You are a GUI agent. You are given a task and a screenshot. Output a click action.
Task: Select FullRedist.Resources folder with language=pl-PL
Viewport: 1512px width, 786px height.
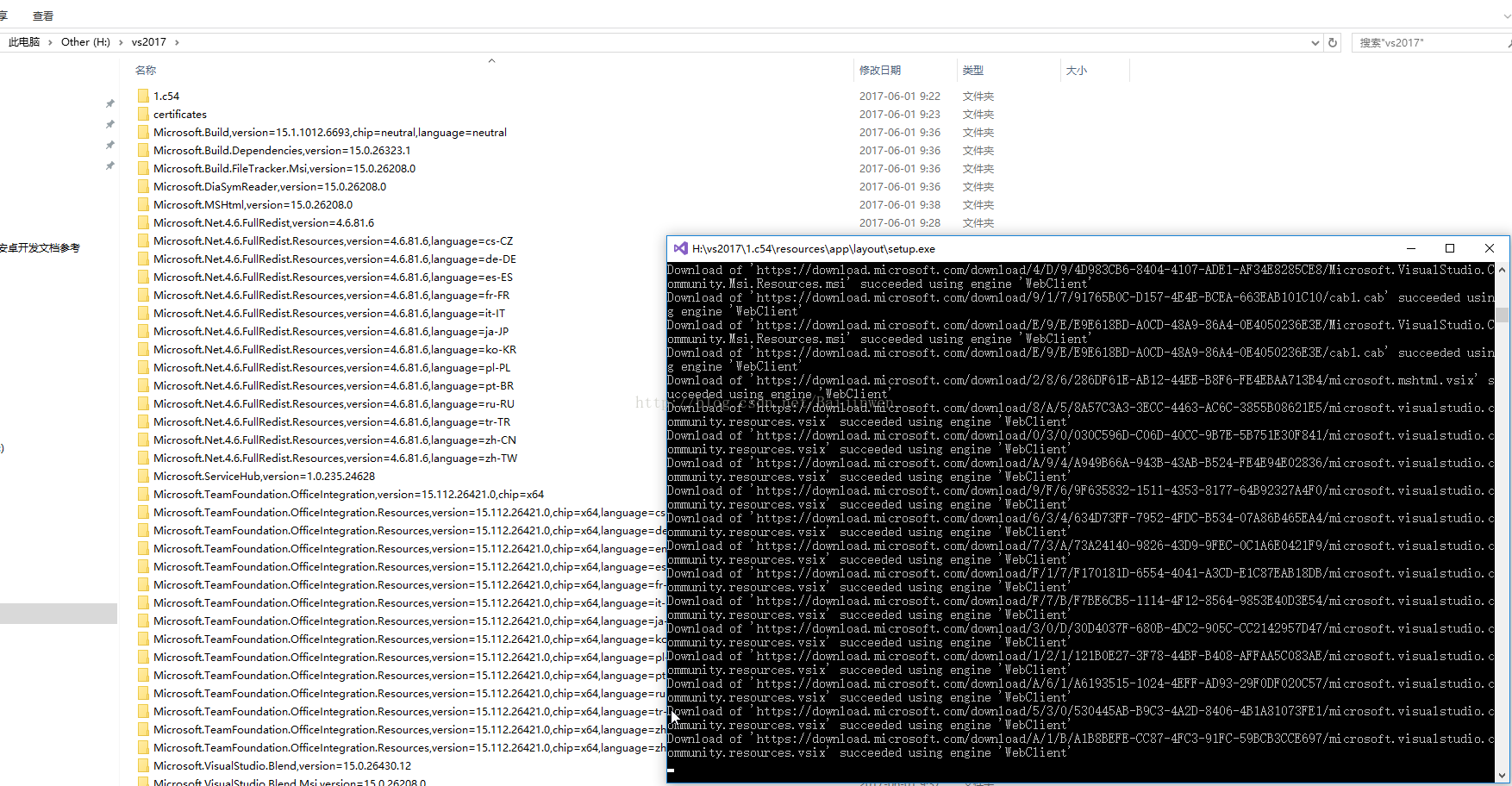coord(332,367)
